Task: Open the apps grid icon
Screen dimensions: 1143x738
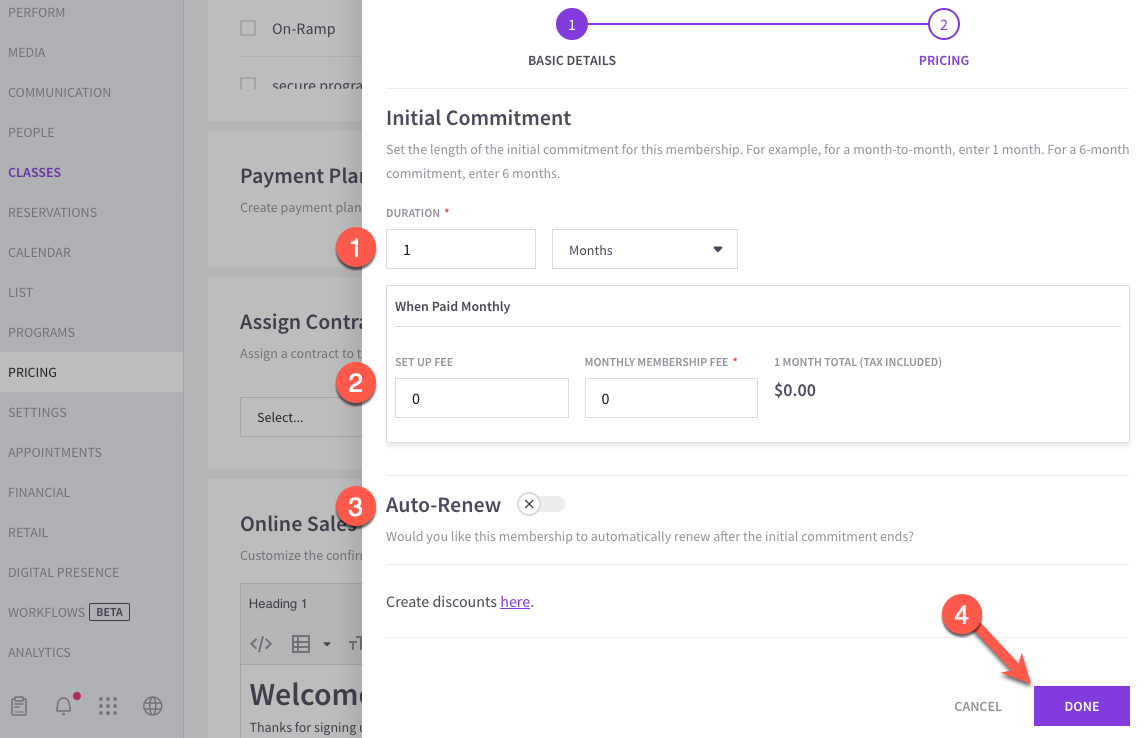Action: click(x=108, y=706)
